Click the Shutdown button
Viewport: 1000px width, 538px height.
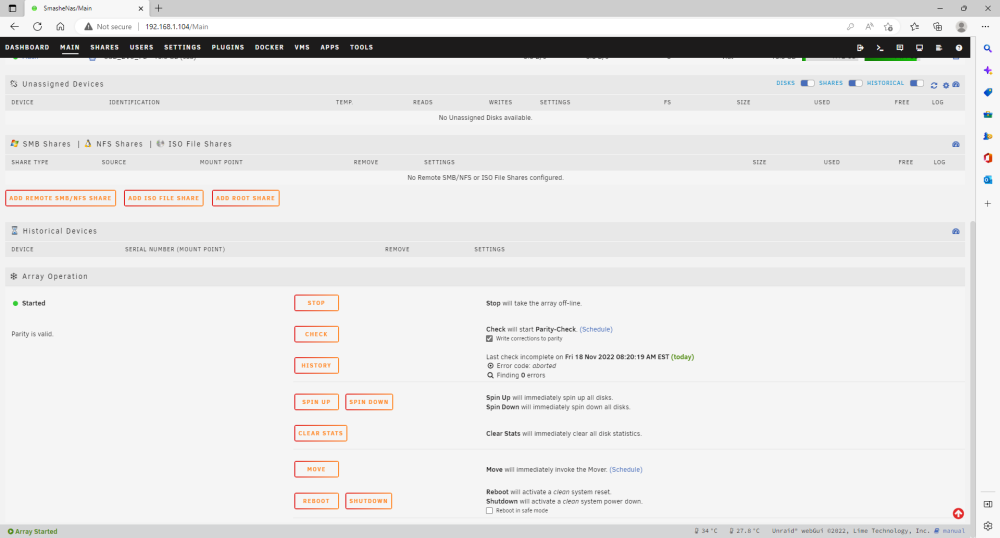pos(369,501)
